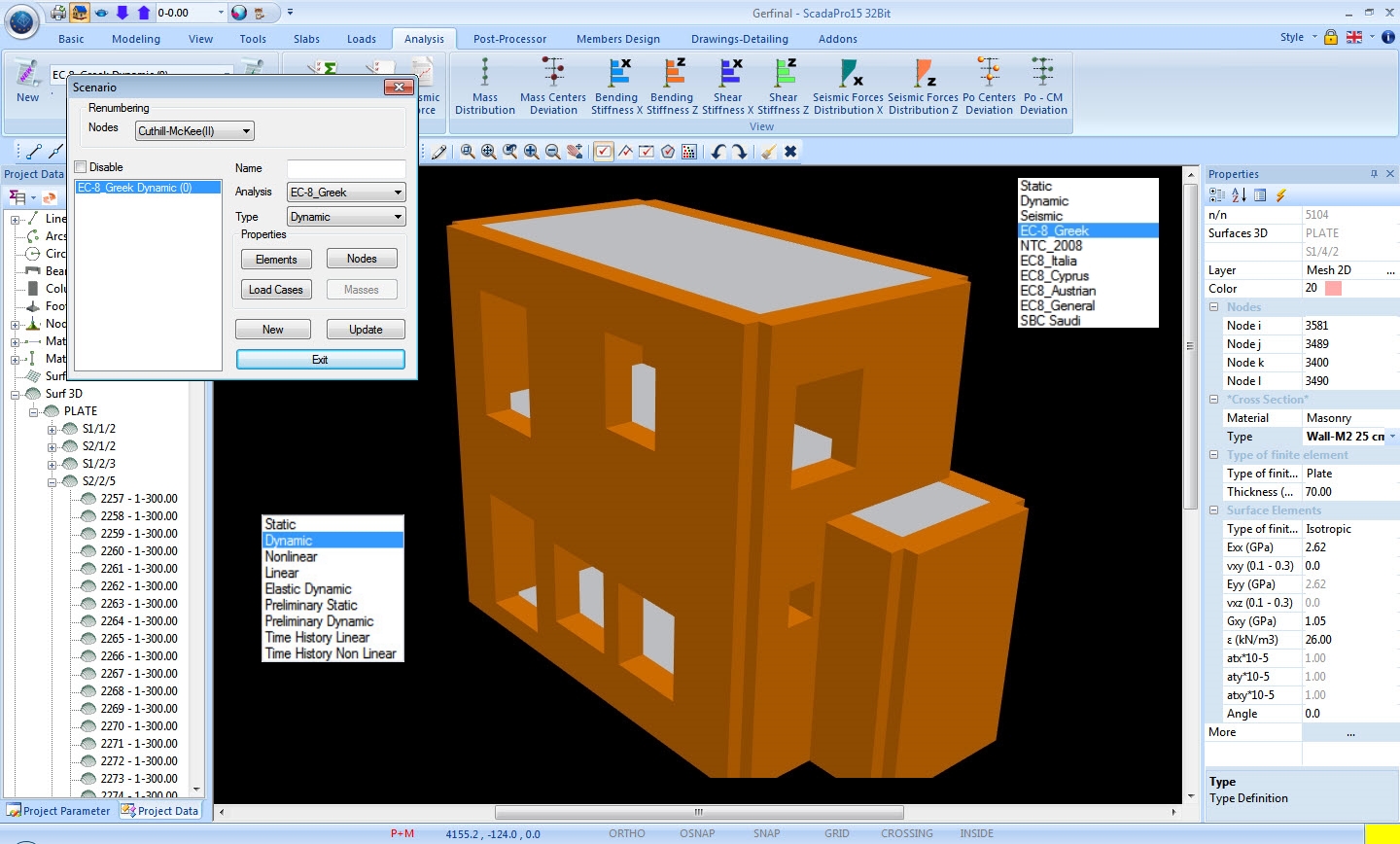Sort properties alphabetically with A-Z icon
This screenshot has width=1400, height=844.
[1239, 195]
